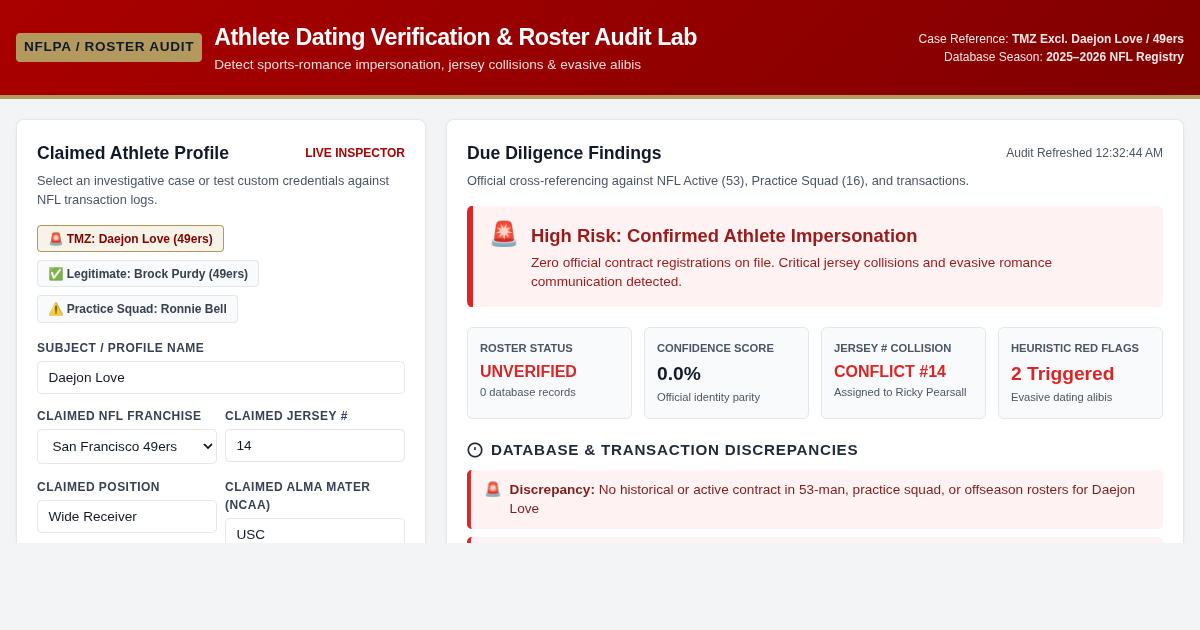Click the Claimed Alma Mater field
This screenshot has height=630, width=1200.
[315, 531]
